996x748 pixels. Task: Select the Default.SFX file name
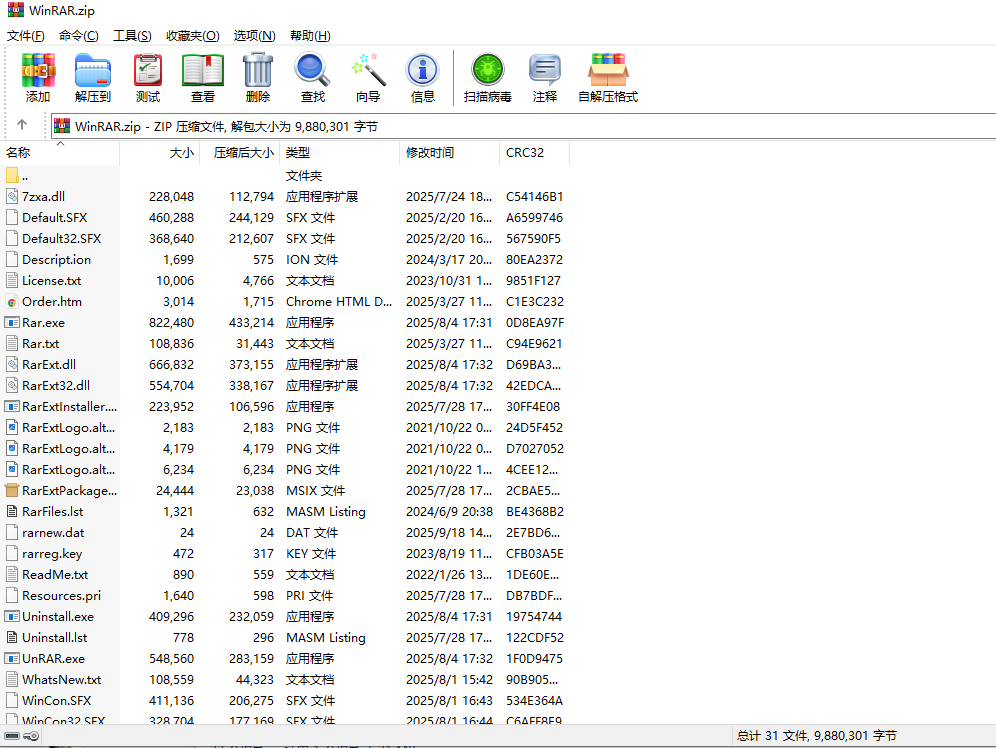coord(55,217)
